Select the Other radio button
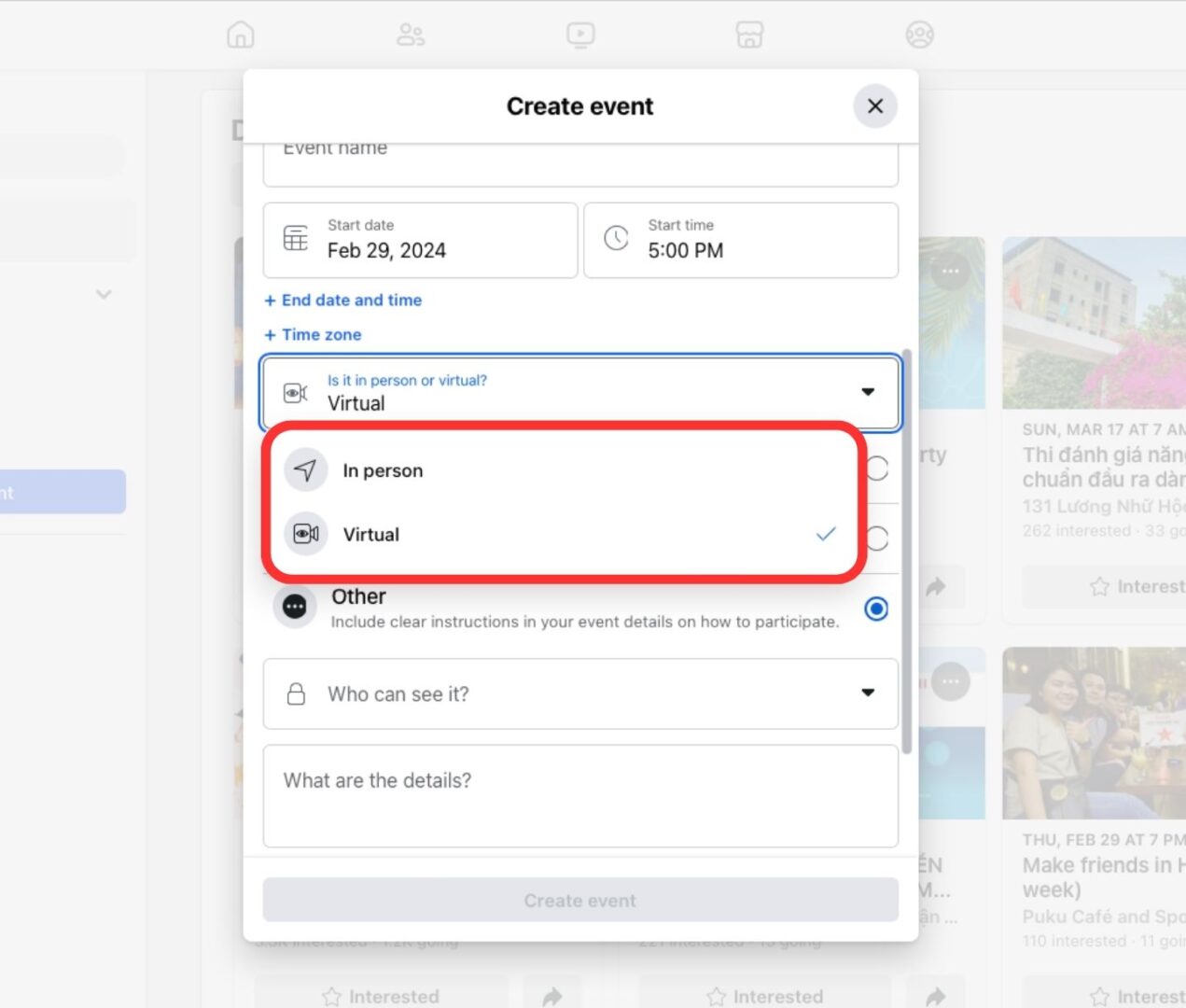This screenshot has width=1186, height=1008. click(x=876, y=609)
